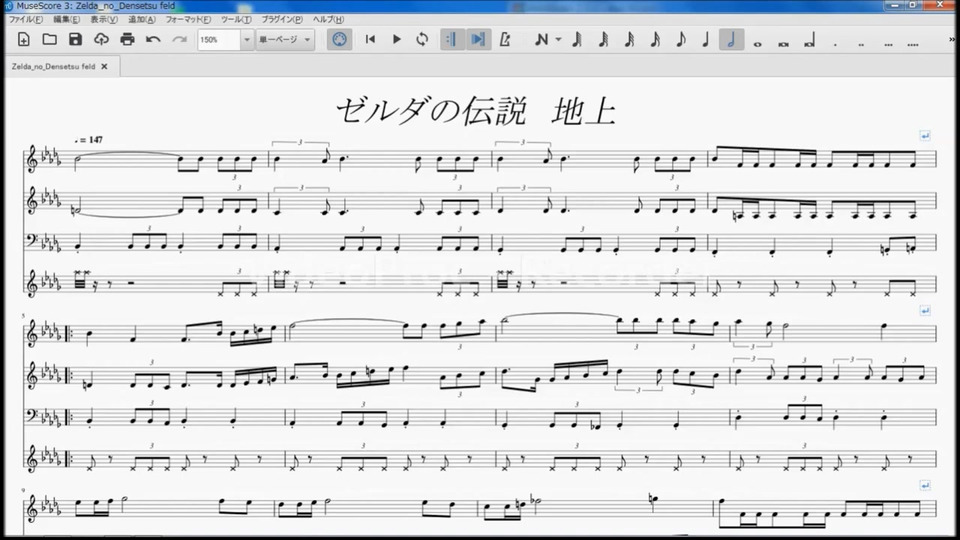The image size is (960, 540).
Task: Maximize the MuseScore window
Action: [x=912, y=5]
